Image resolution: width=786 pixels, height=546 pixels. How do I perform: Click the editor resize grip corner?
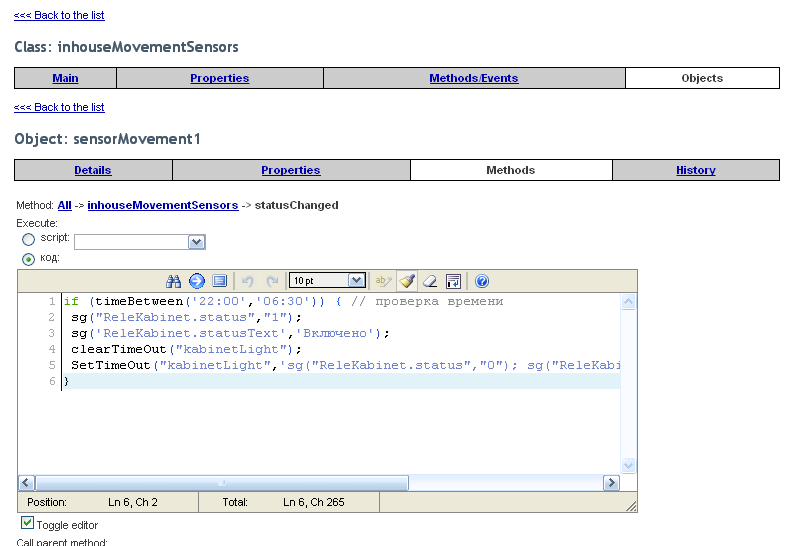pyautogui.click(x=632, y=506)
